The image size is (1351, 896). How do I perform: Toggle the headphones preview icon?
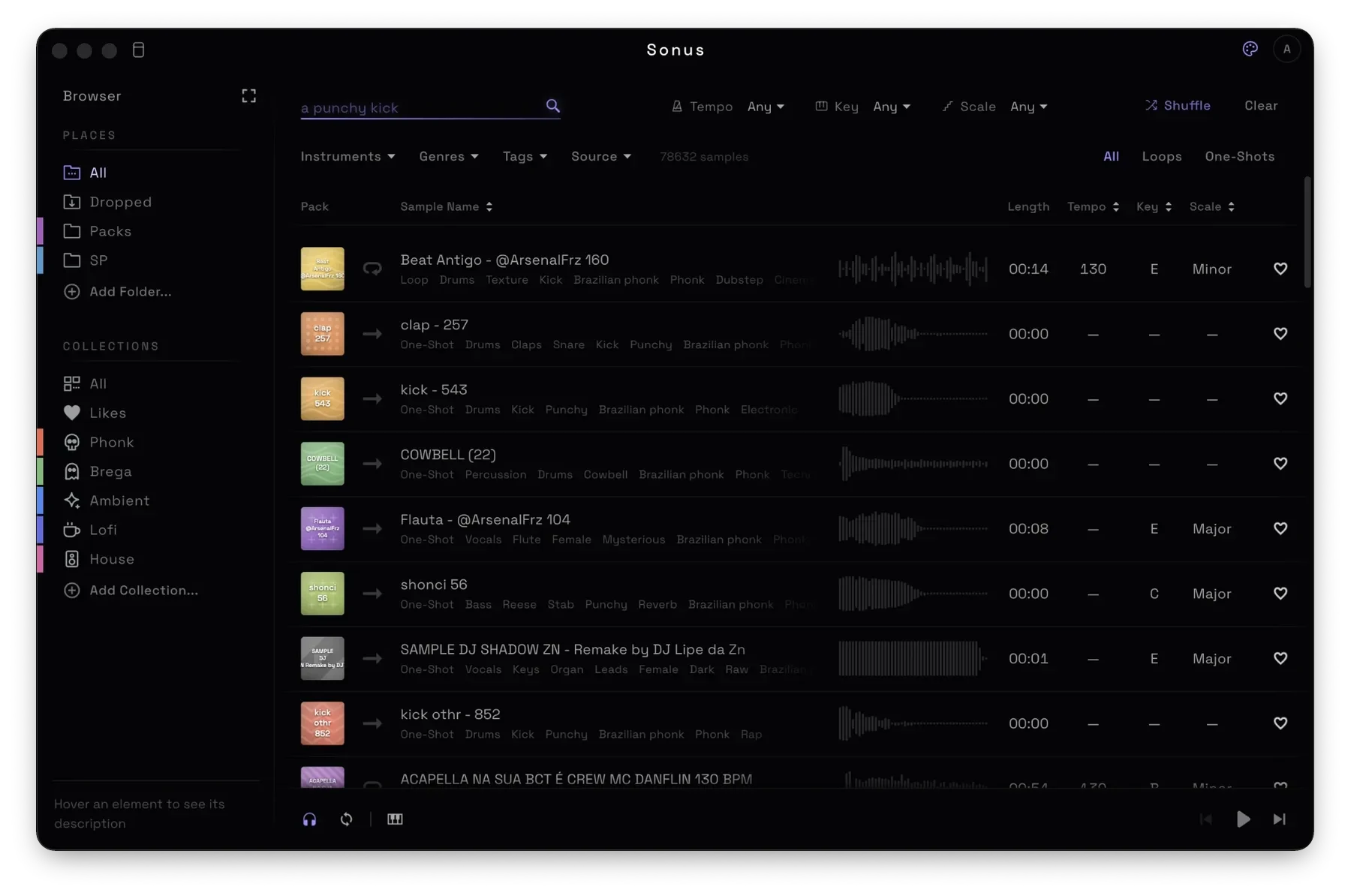tap(309, 819)
